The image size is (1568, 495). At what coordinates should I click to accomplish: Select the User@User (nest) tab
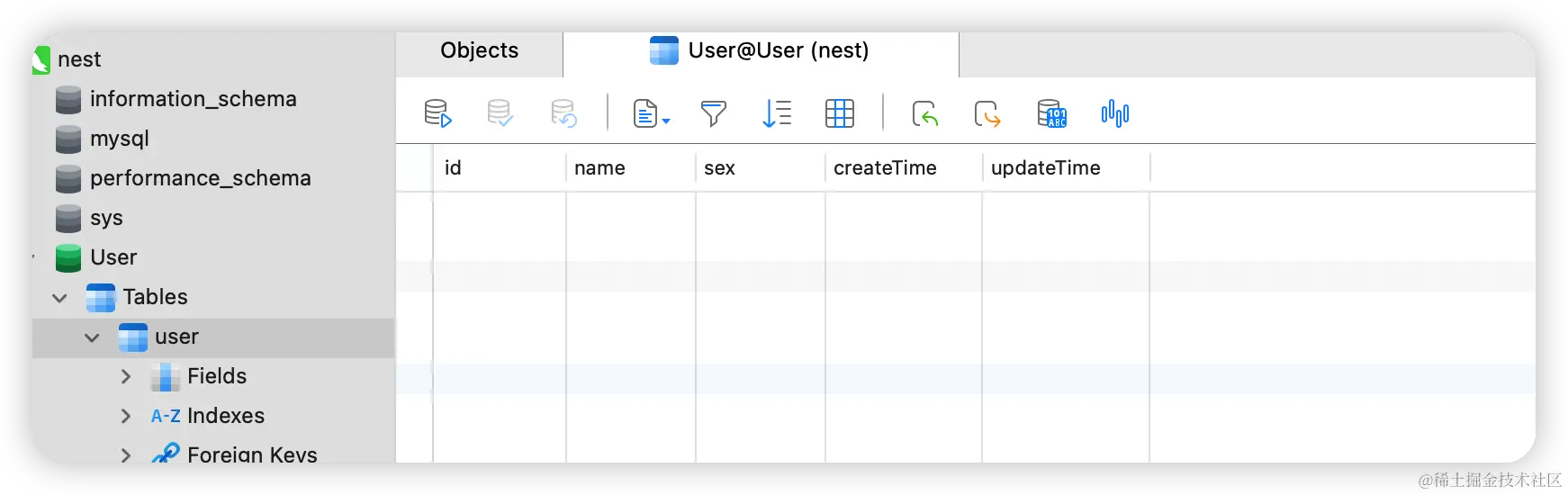point(761,51)
